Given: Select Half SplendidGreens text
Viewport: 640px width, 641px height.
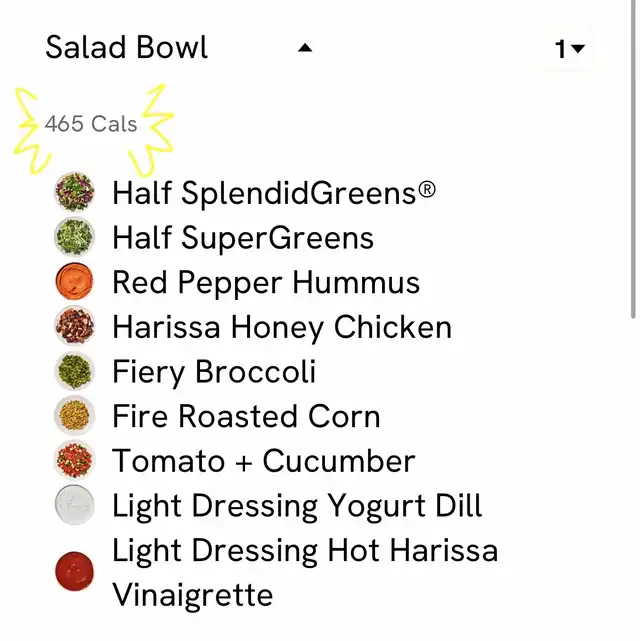Looking at the screenshot, I should pyautogui.click(x=273, y=192).
